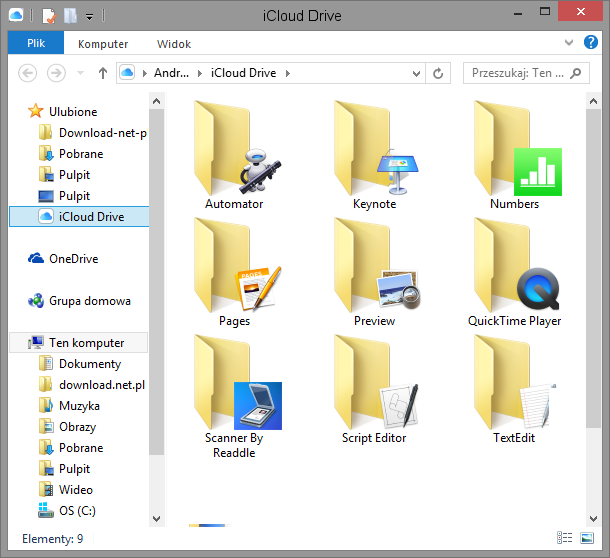This screenshot has height=558, width=610.
Task: Open Muzyka in navigation pane
Action: [69, 406]
